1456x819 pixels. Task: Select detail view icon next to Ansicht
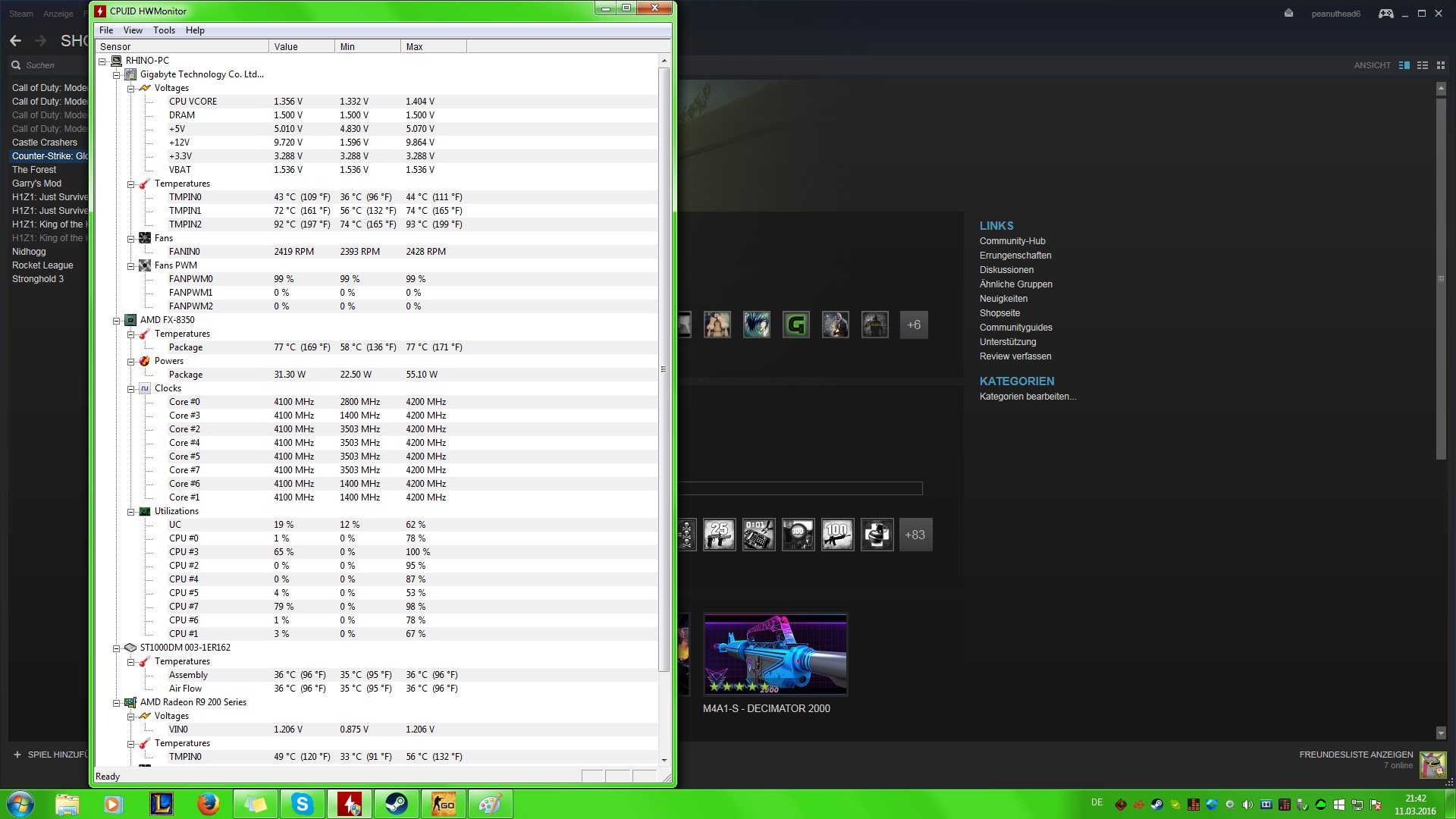(x=1404, y=65)
